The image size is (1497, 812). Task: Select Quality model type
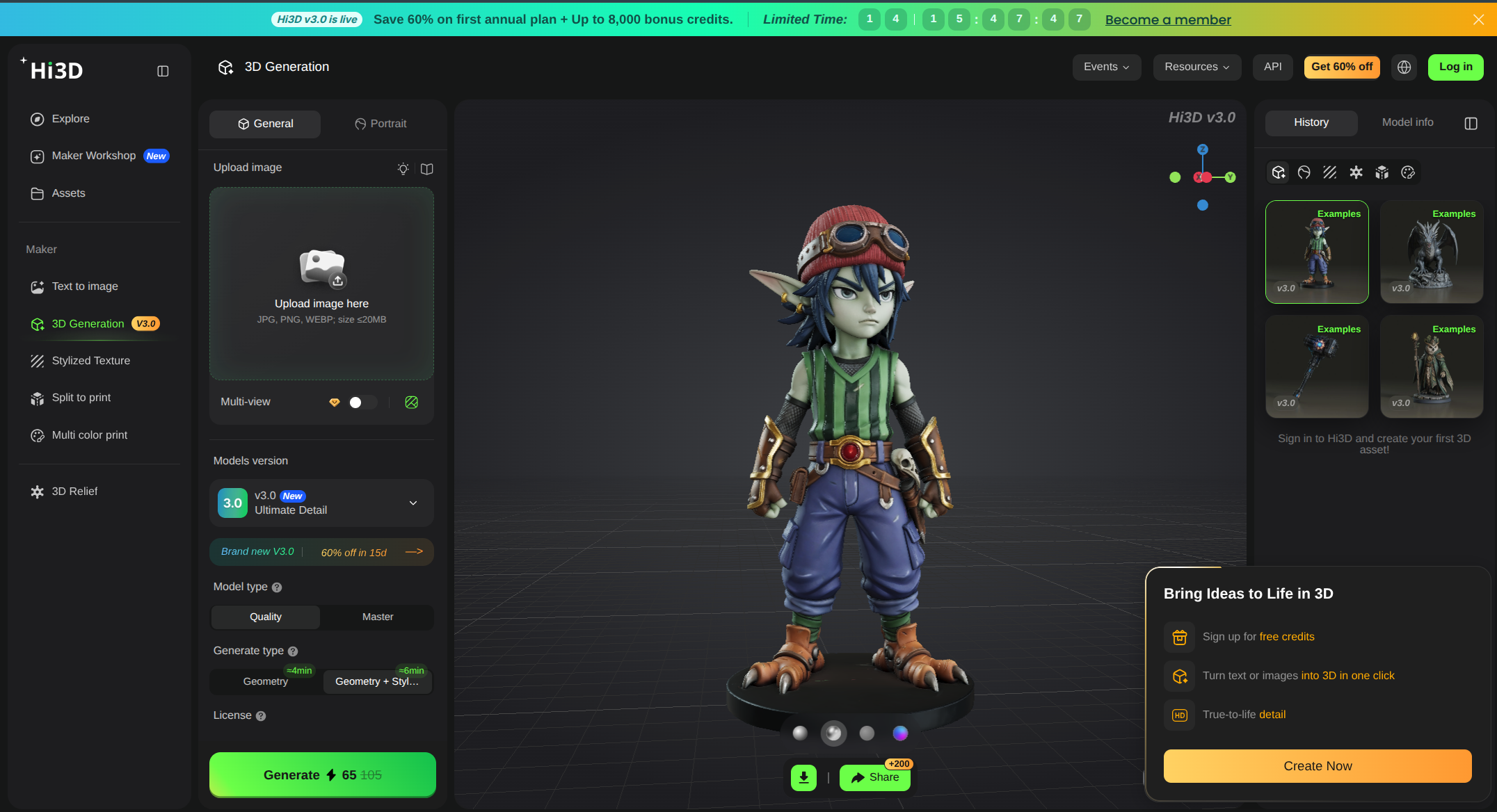[266, 617]
